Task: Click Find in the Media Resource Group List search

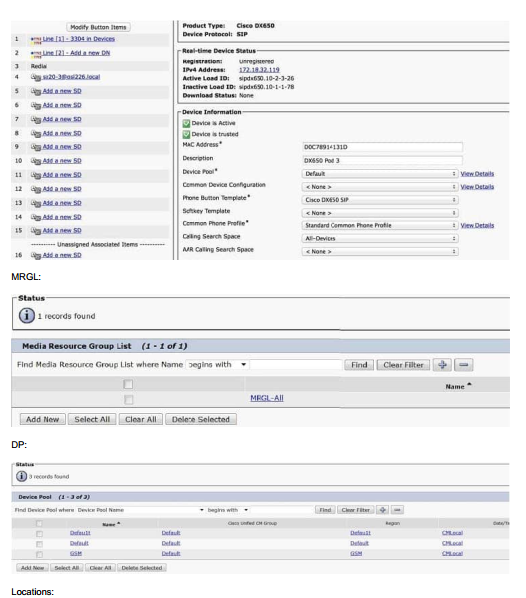Action: [359, 365]
